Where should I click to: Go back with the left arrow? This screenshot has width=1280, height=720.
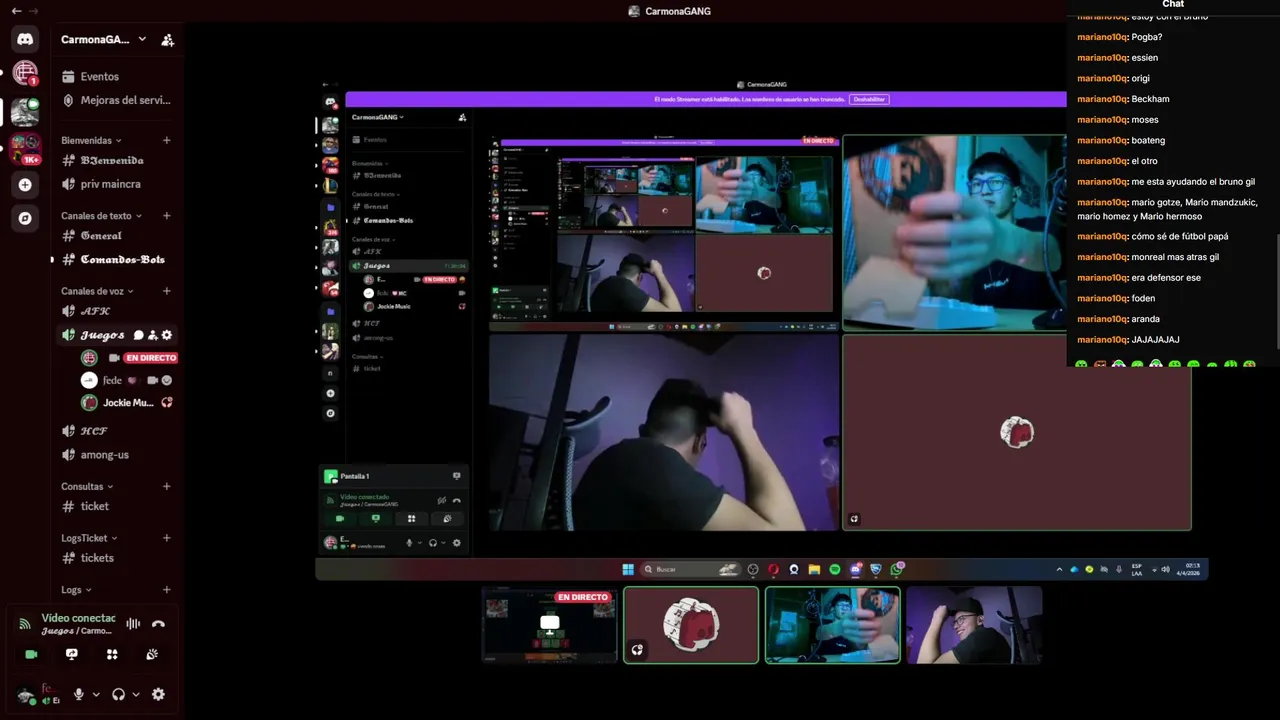point(16,11)
